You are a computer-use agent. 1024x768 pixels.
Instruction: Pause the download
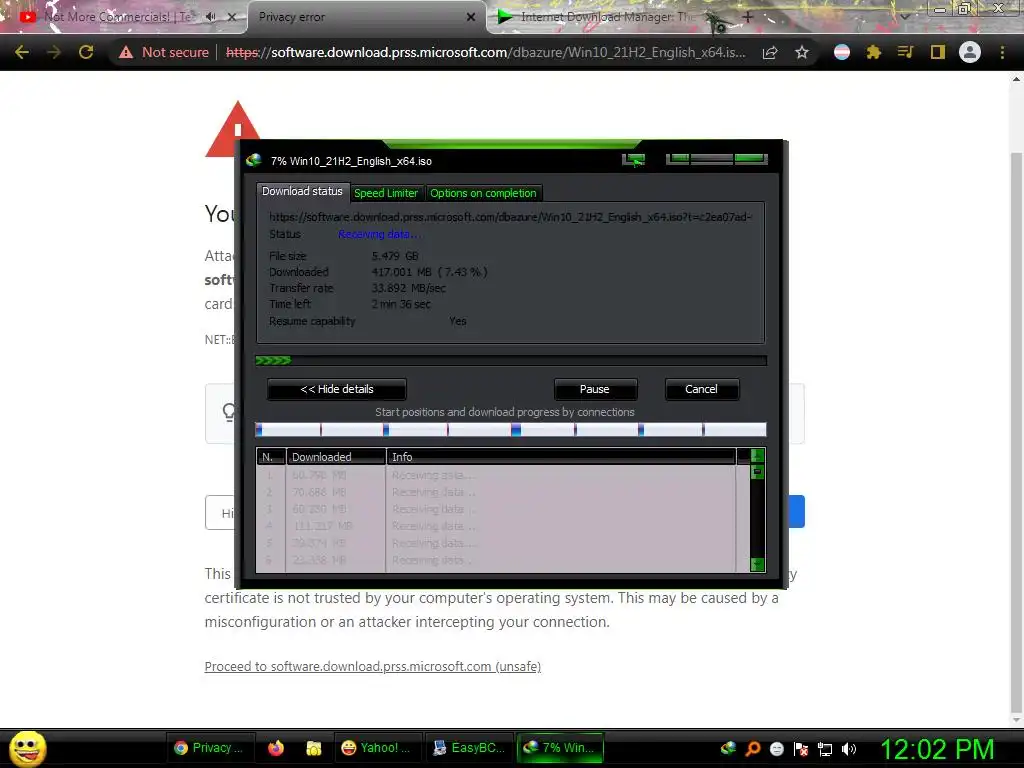(x=595, y=389)
